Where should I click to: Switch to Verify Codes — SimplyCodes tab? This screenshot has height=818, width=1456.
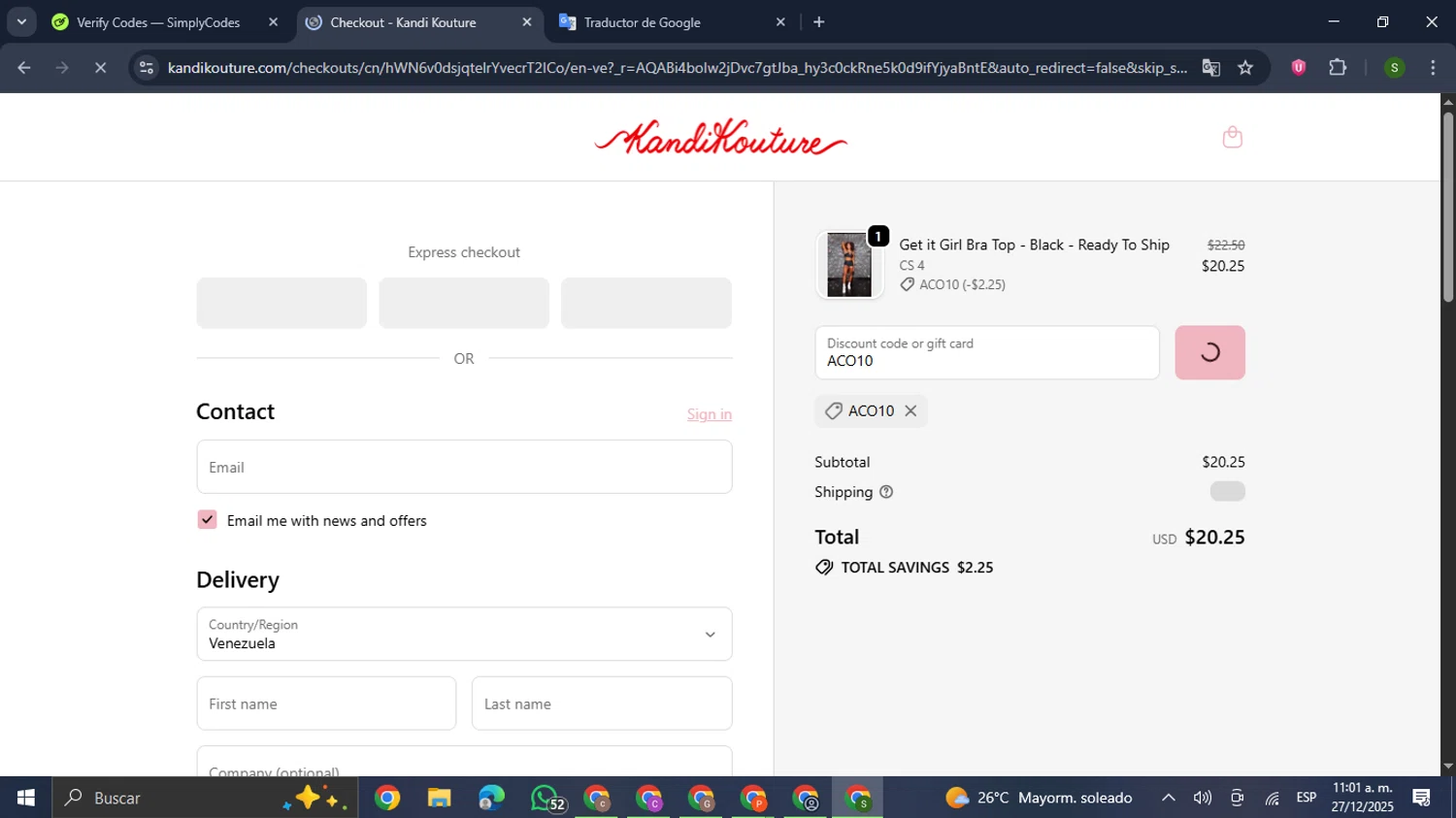point(158,22)
